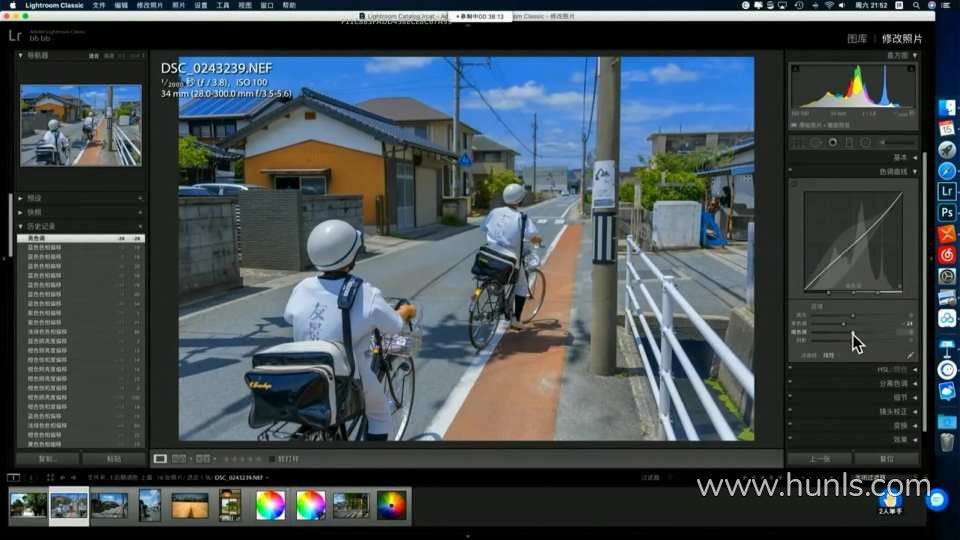The width and height of the screenshot is (960, 540).
Task: Open the Trash in the Dock
Action: [x=947, y=442]
